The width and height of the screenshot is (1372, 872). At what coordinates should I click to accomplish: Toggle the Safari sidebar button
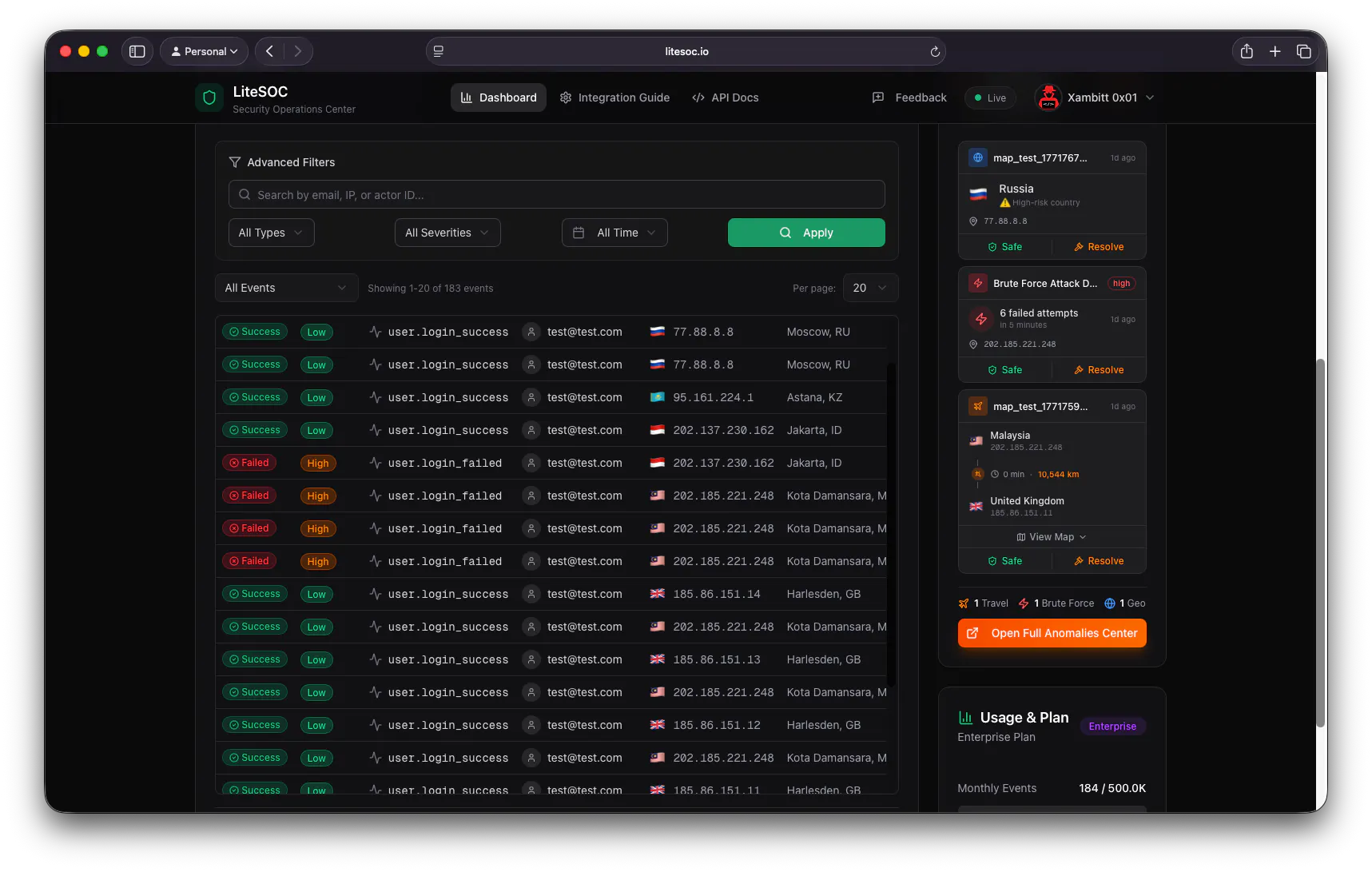[x=137, y=51]
